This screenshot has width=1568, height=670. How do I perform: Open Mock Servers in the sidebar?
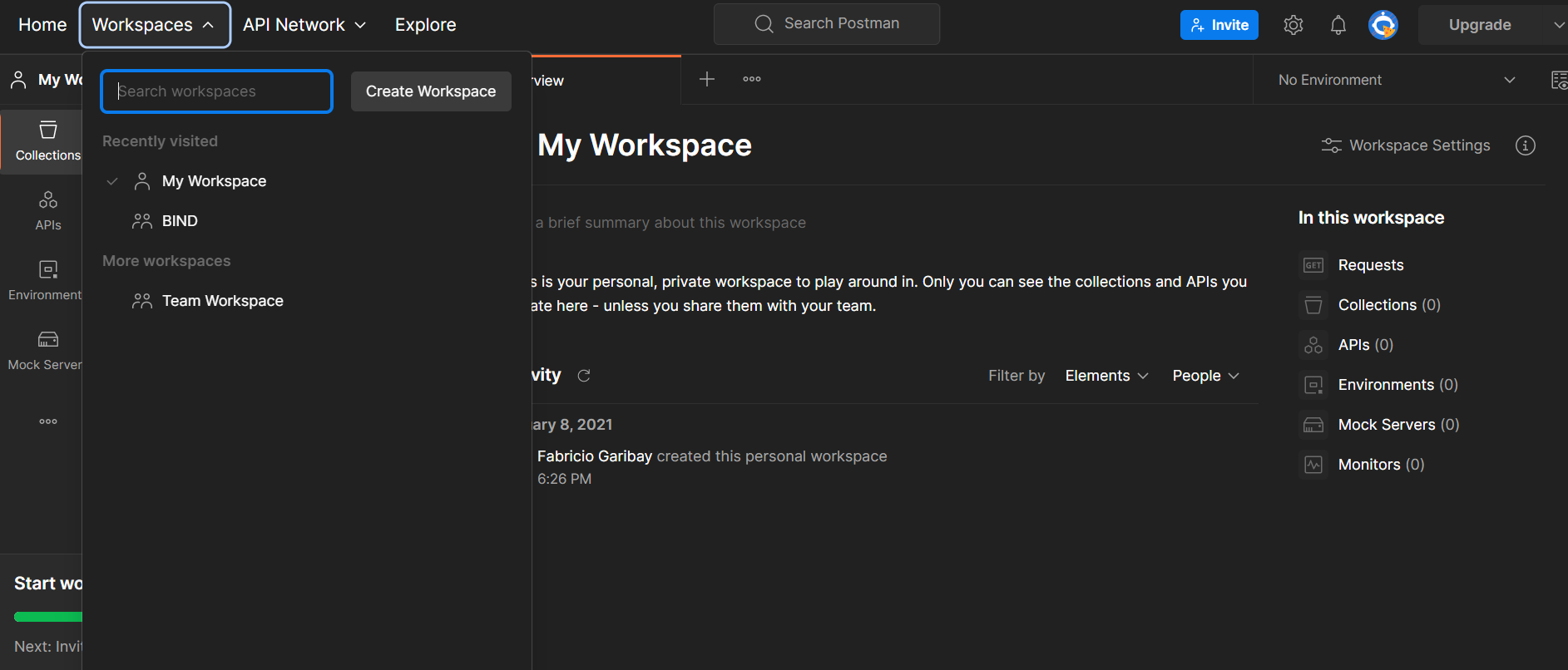(44, 351)
